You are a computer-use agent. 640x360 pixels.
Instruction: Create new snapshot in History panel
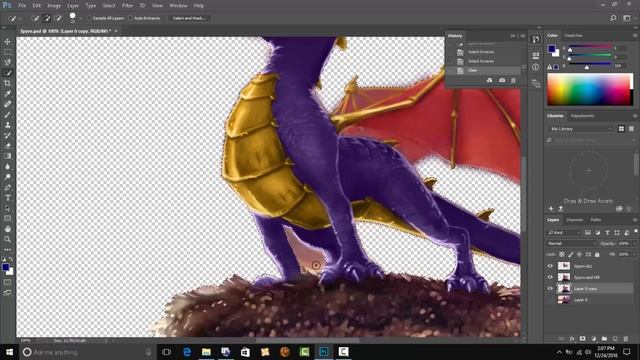pos(502,80)
